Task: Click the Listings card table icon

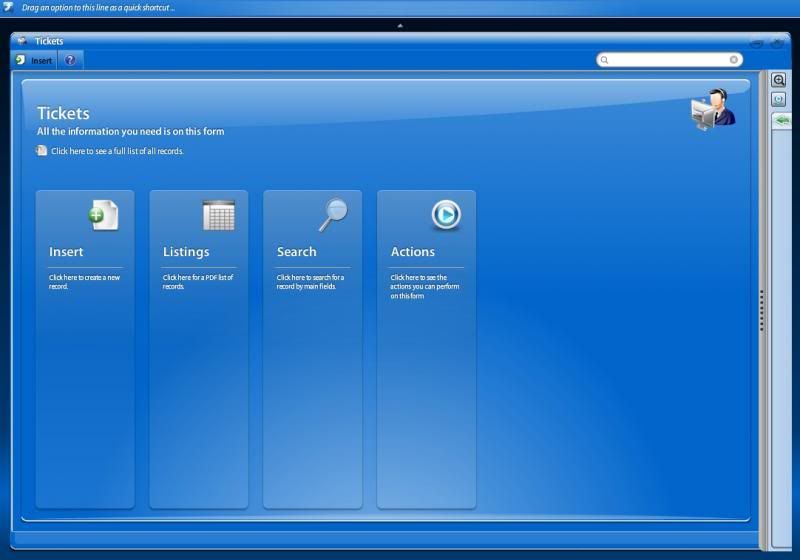Action: pos(219,215)
